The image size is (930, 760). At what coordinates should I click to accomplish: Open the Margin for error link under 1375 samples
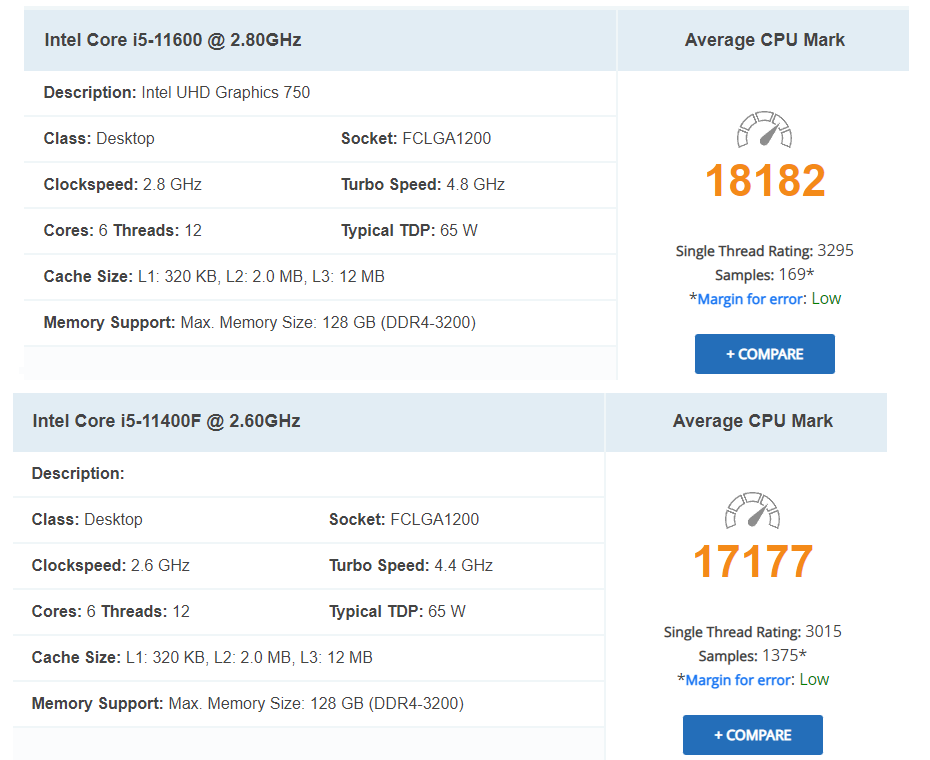point(738,680)
